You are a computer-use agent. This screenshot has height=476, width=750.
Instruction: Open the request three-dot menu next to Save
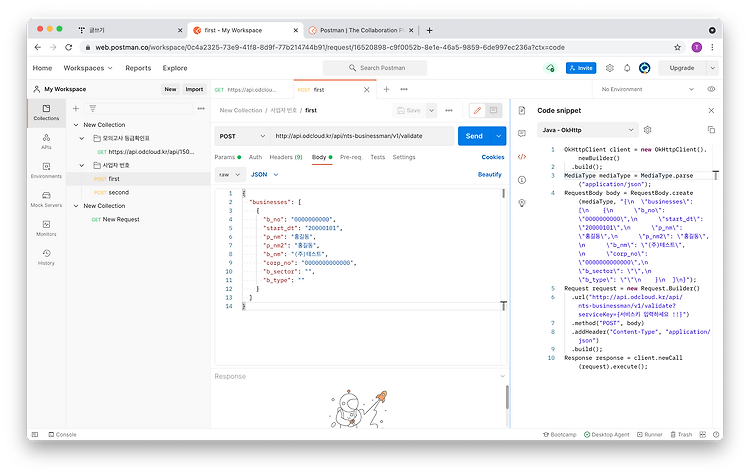449,111
